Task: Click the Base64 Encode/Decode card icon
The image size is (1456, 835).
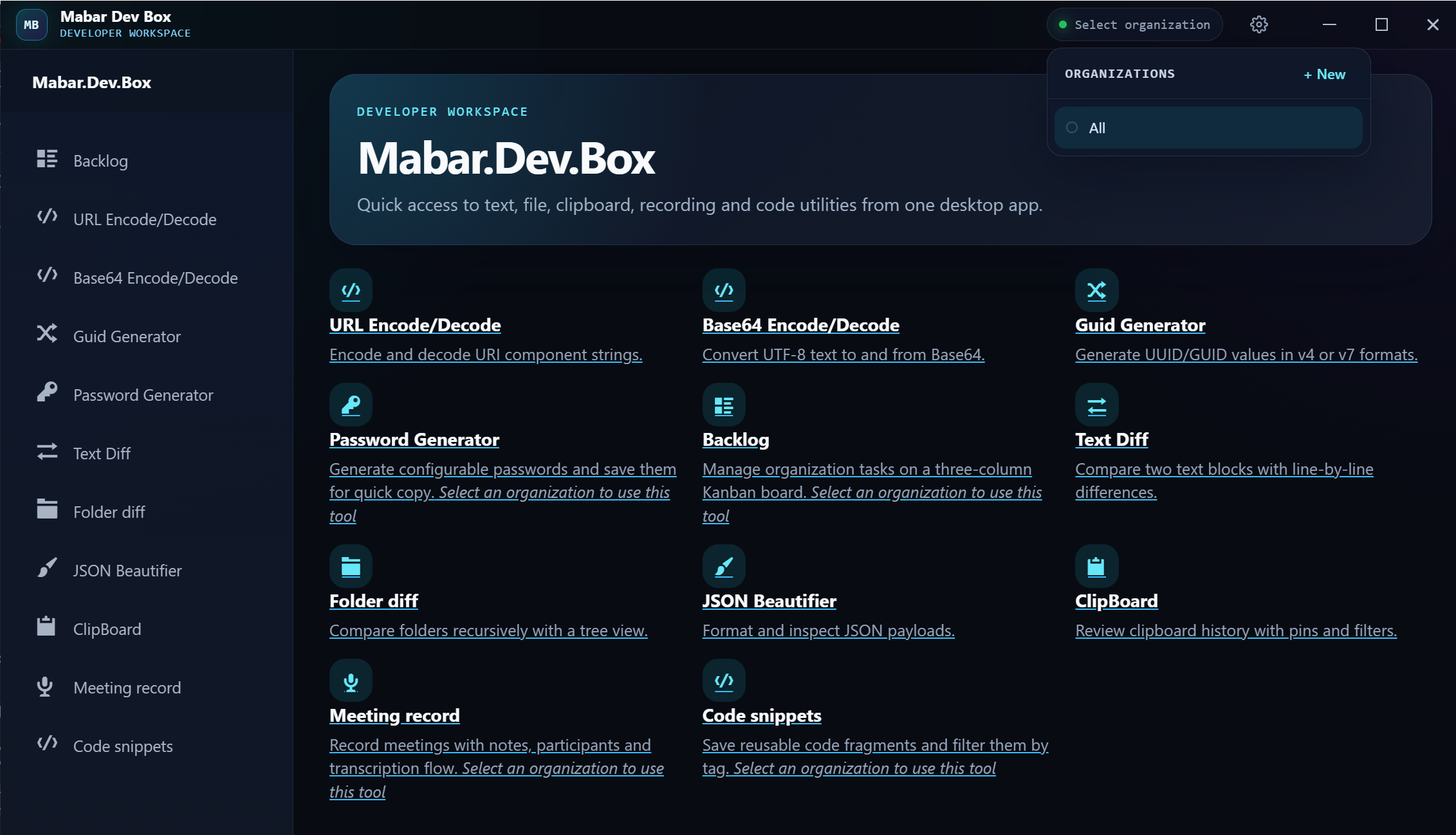Action: pos(724,290)
